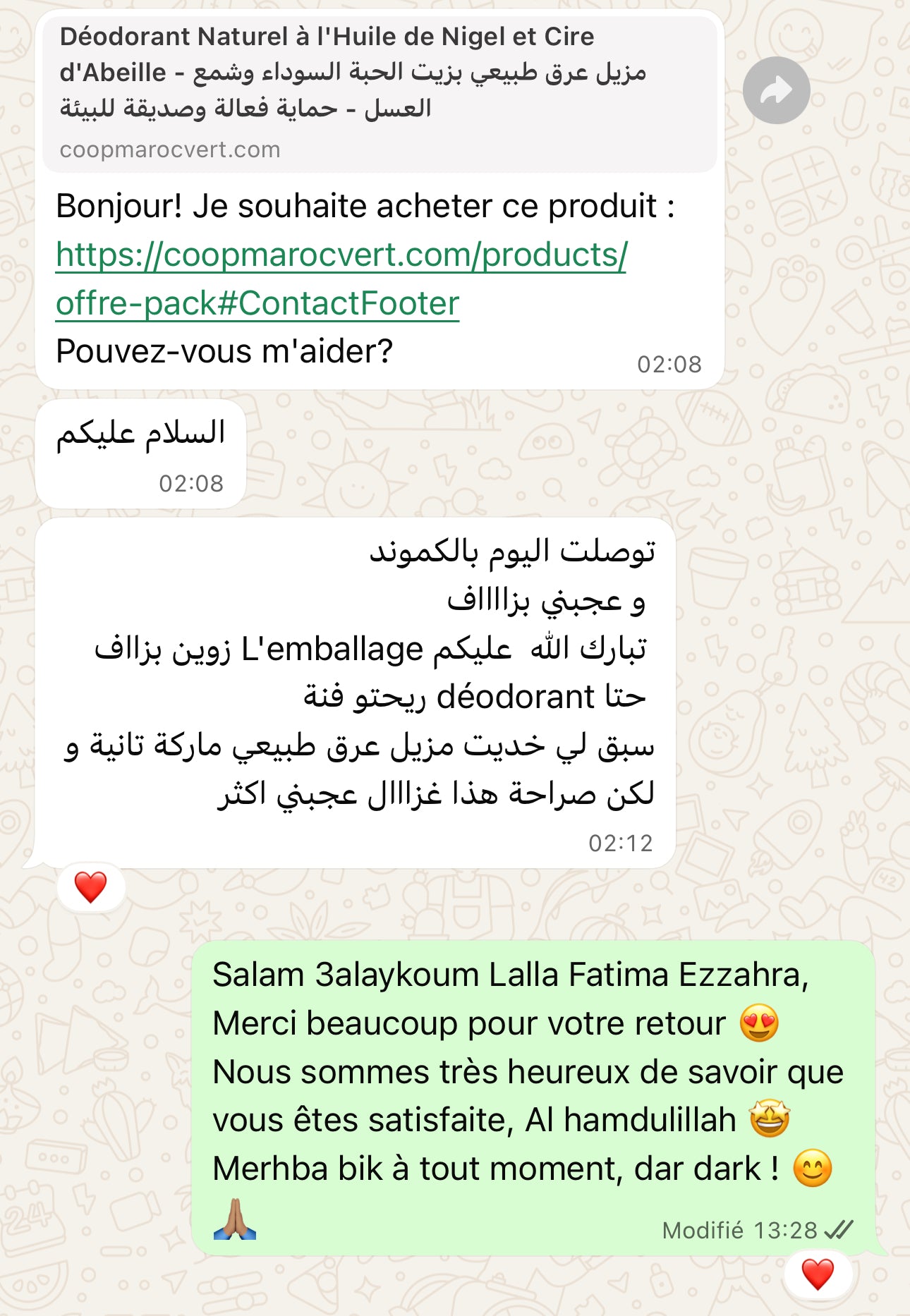Click the coopmarocvert.com domain in the preview

170,150
